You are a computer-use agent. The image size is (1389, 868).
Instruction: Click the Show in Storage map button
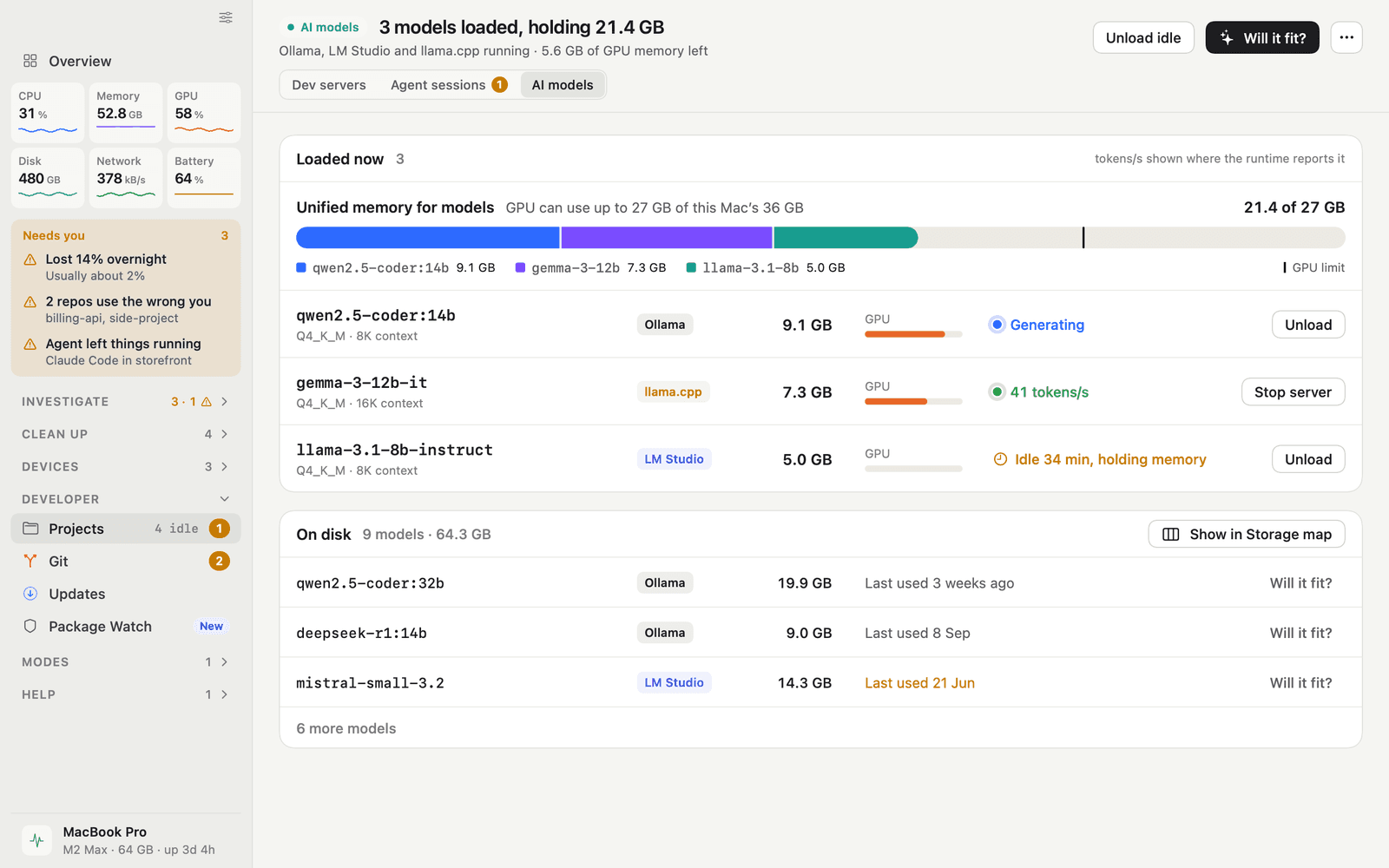pos(1247,534)
